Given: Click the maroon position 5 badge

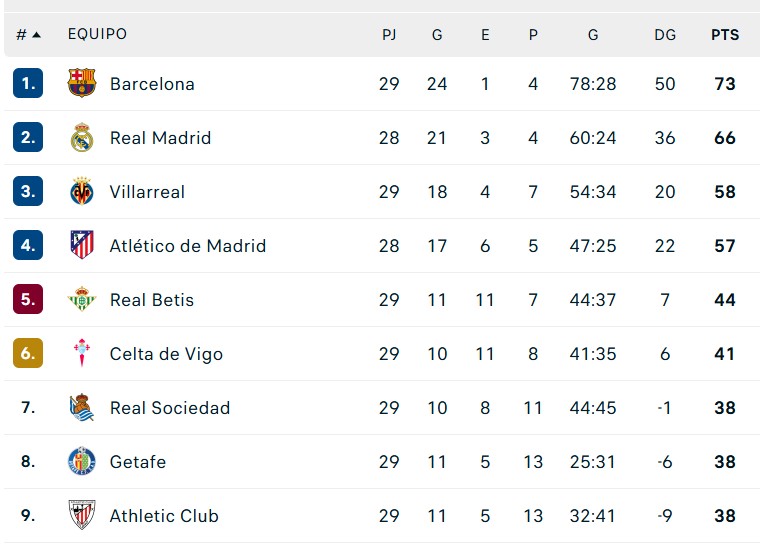Looking at the screenshot, I should tap(28, 300).
